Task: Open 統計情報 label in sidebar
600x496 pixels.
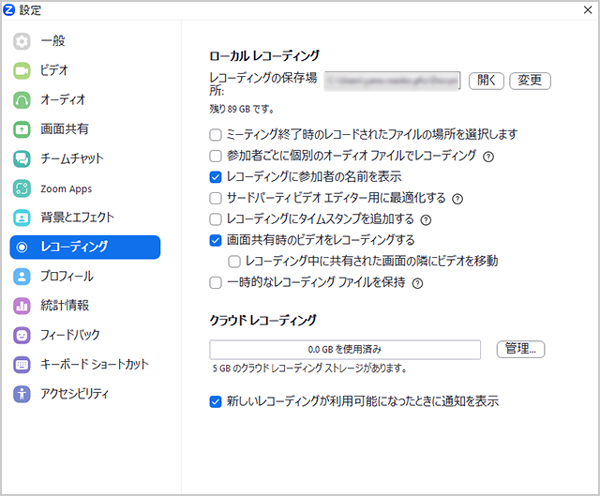Action: pos(65,305)
